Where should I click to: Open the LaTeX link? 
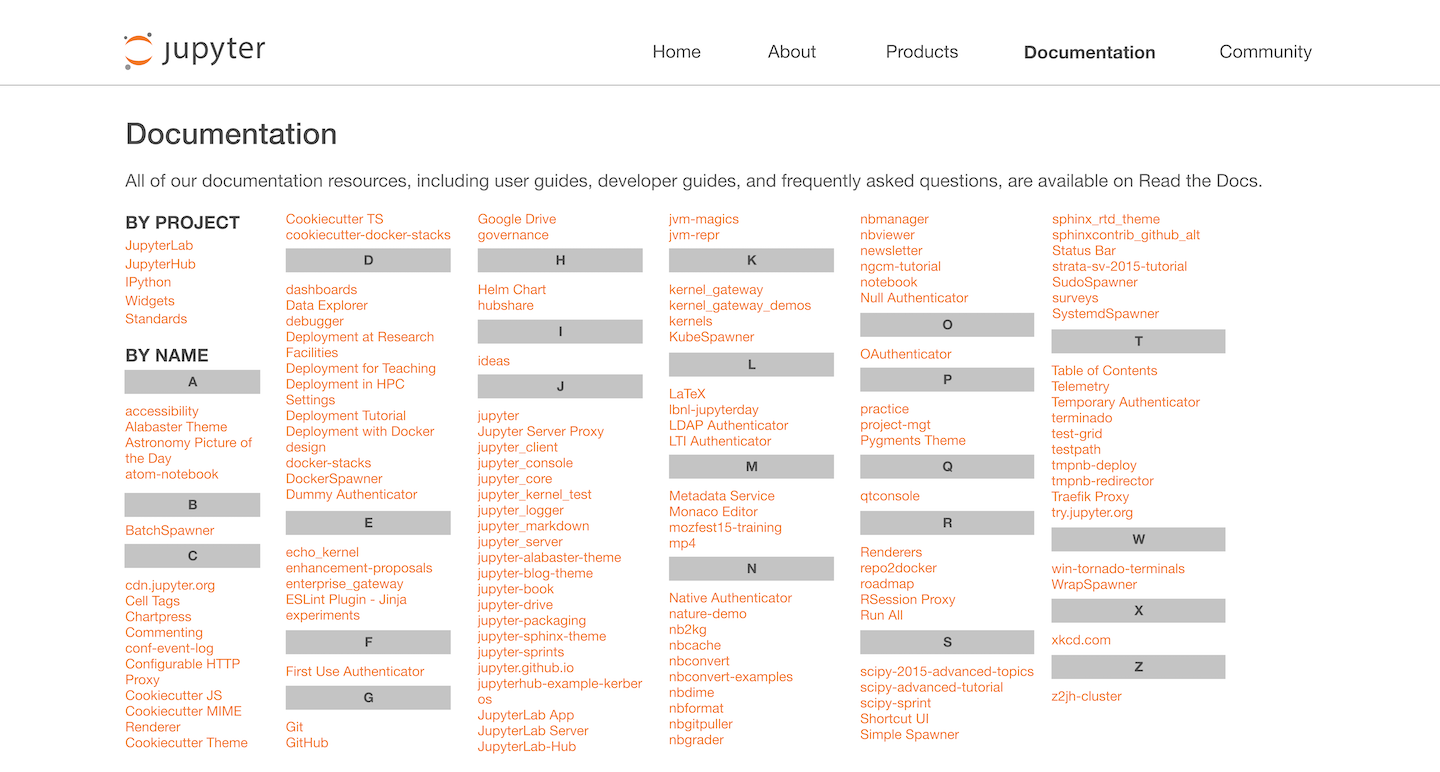point(687,394)
